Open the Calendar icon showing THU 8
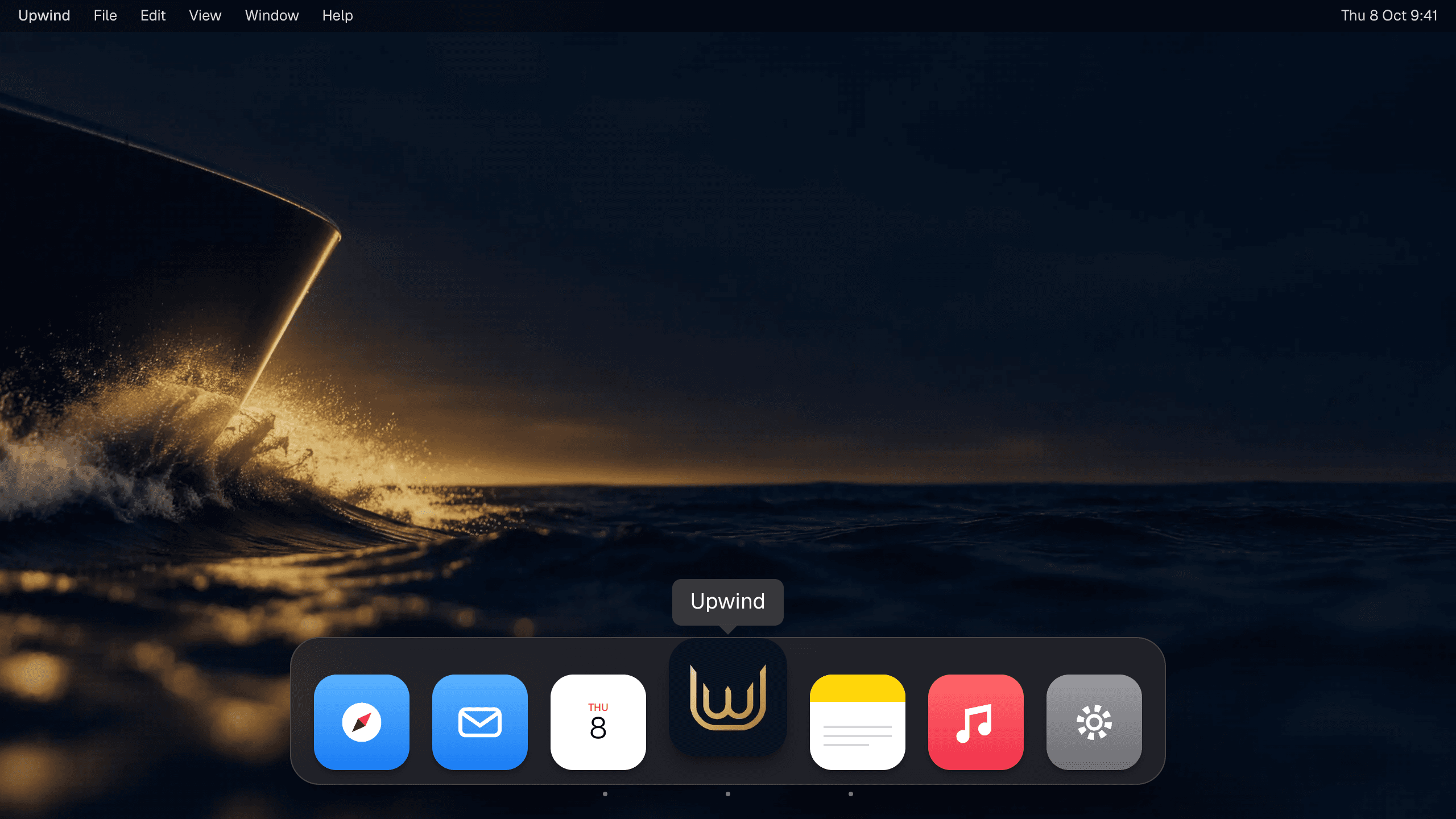This screenshot has width=1456, height=819. click(598, 722)
